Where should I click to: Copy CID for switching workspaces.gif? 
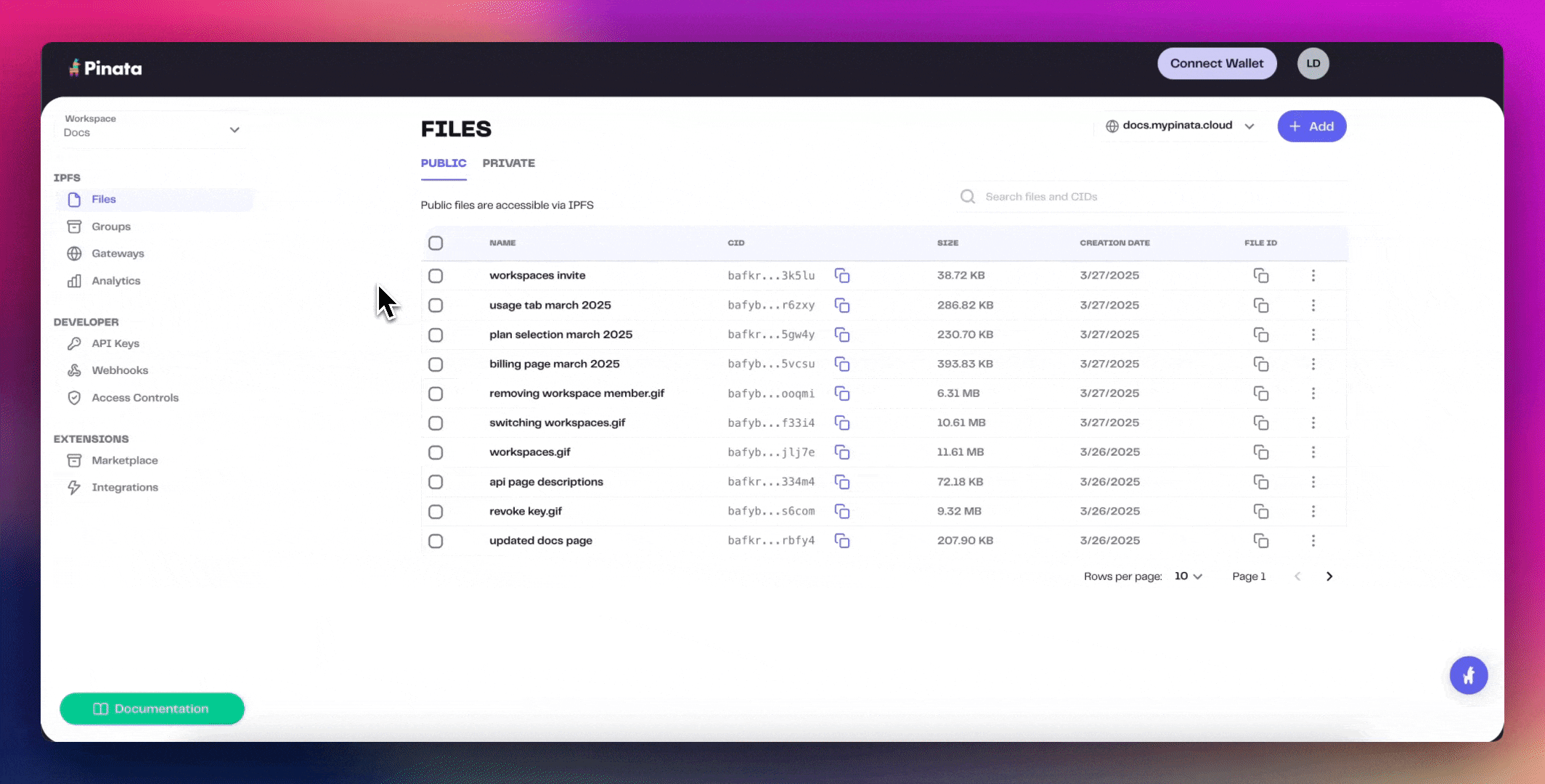pos(842,423)
